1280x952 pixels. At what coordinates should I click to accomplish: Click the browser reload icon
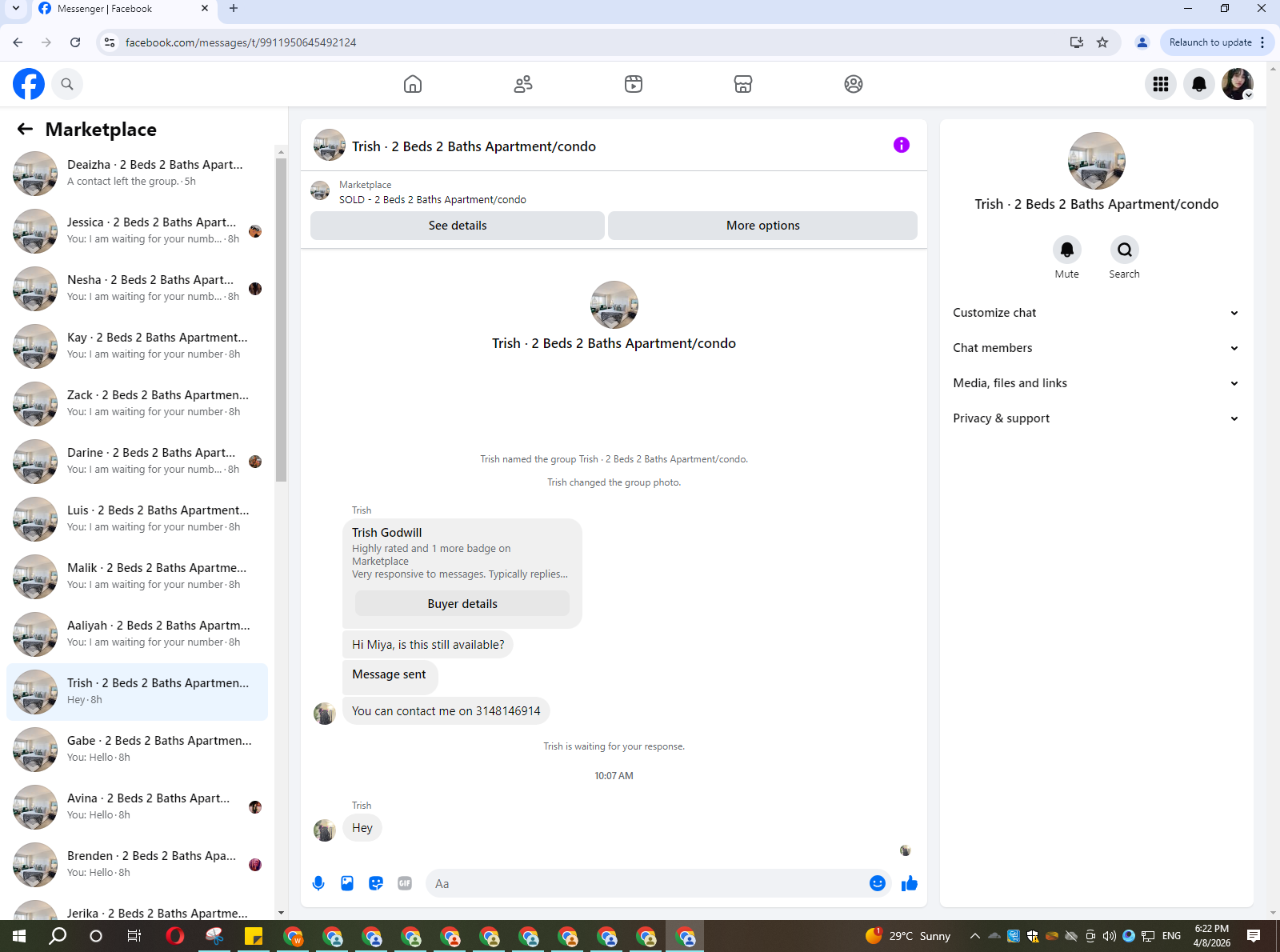[x=75, y=42]
